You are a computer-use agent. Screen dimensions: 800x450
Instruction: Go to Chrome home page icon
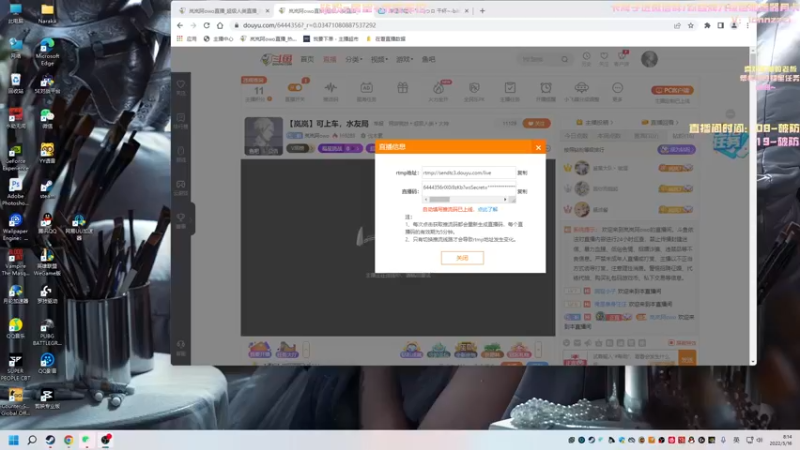click(x=220, y=25)
